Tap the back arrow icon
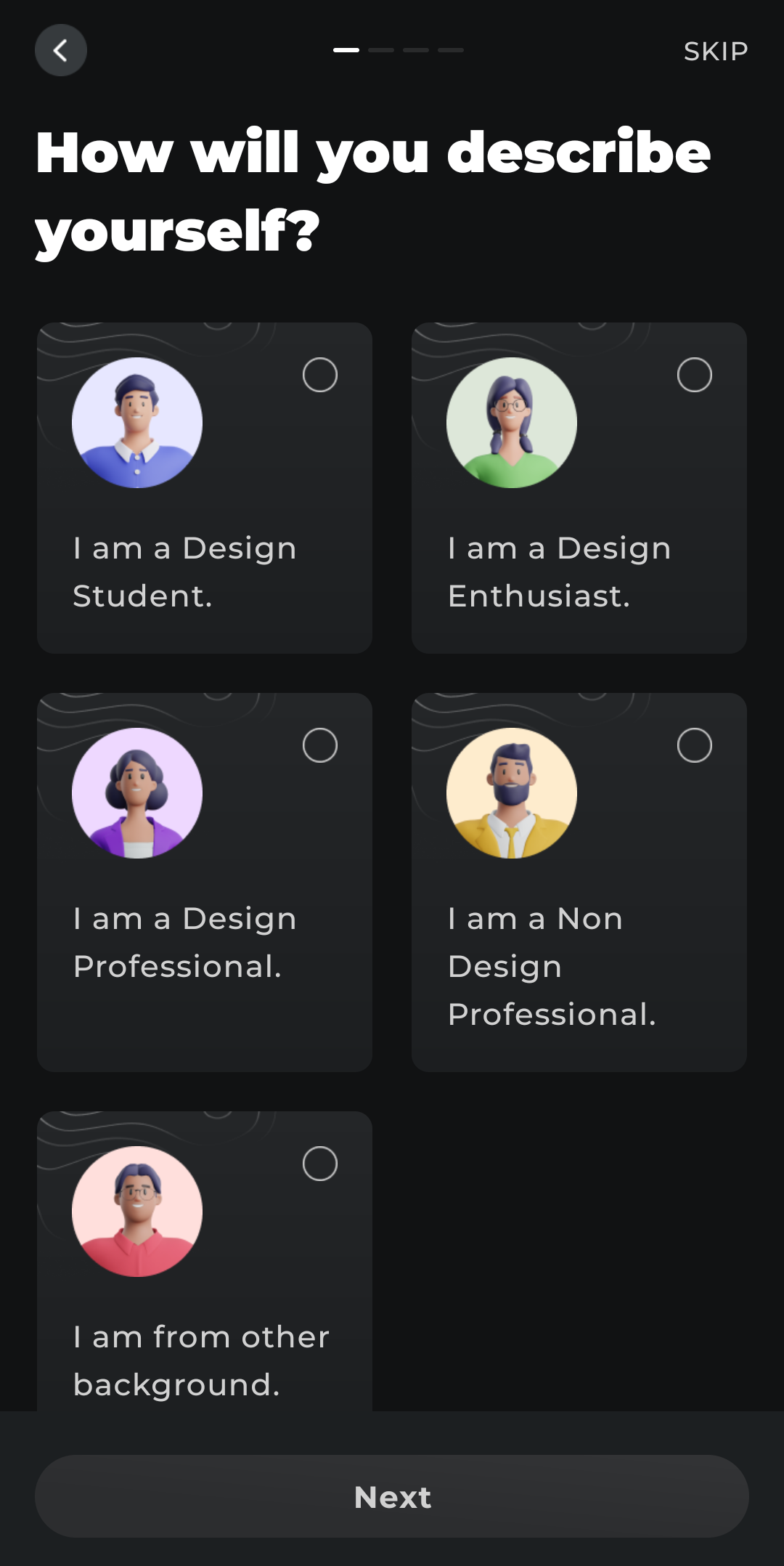The width and height of the screenshot is (784, 1566). [61, 51]
